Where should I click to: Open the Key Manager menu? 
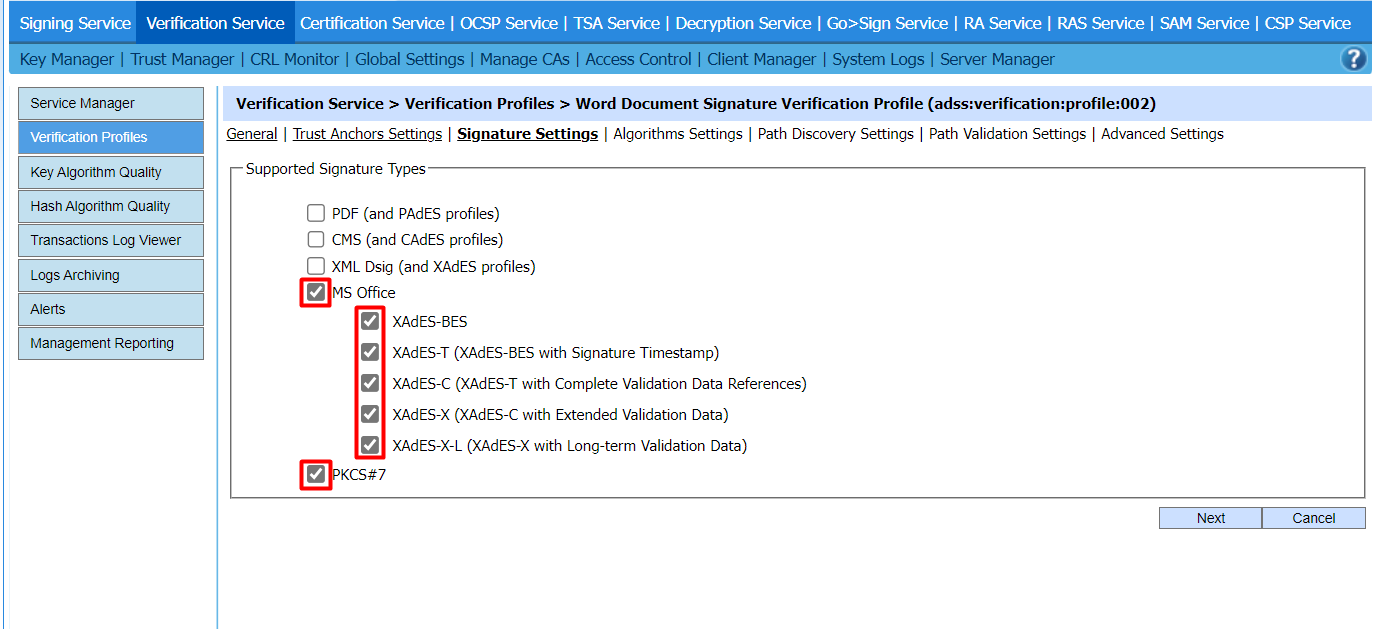click(x=67, y=59)
